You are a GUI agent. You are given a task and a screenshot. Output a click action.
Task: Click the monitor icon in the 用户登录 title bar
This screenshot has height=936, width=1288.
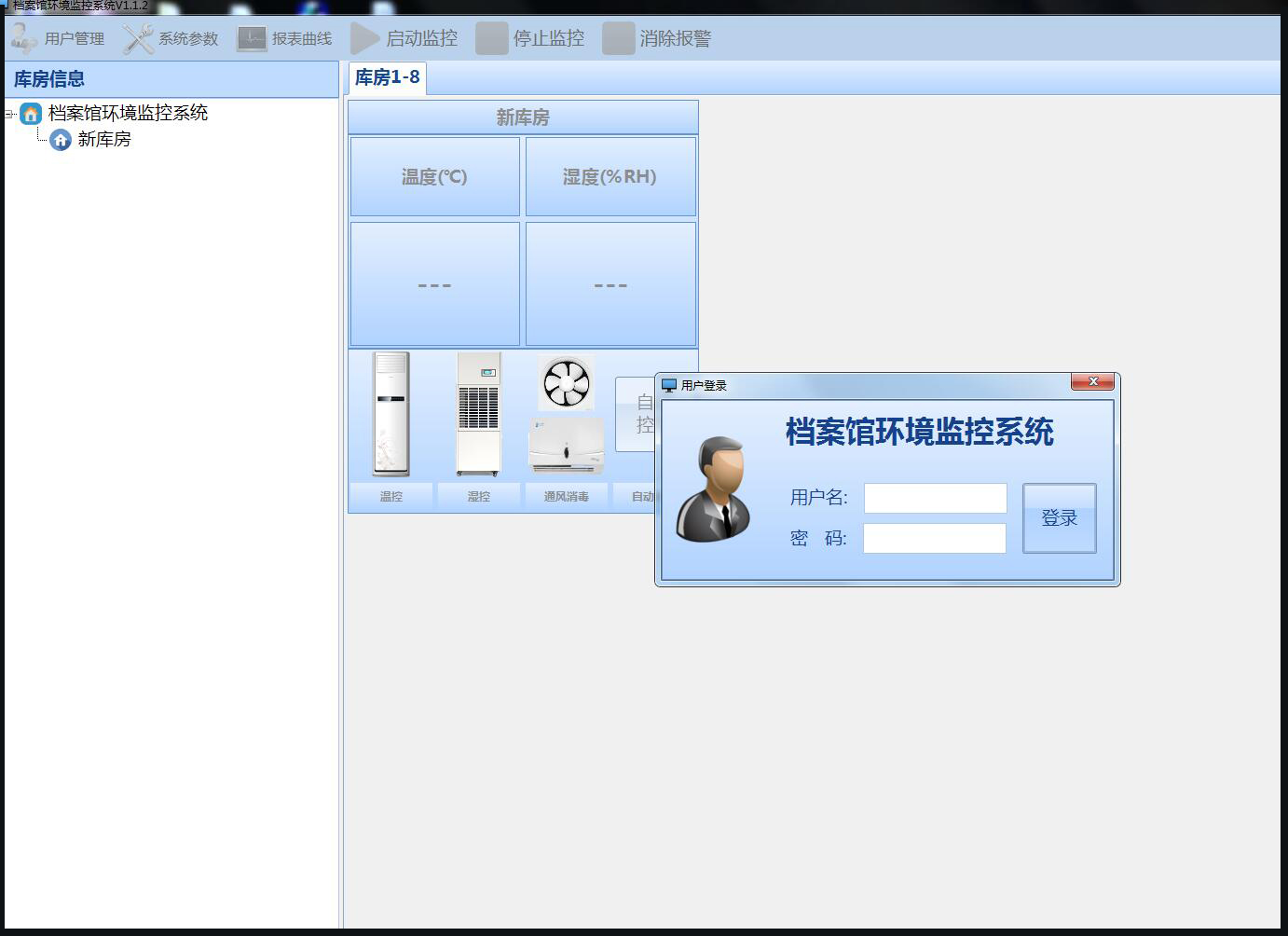coord(668,385)
